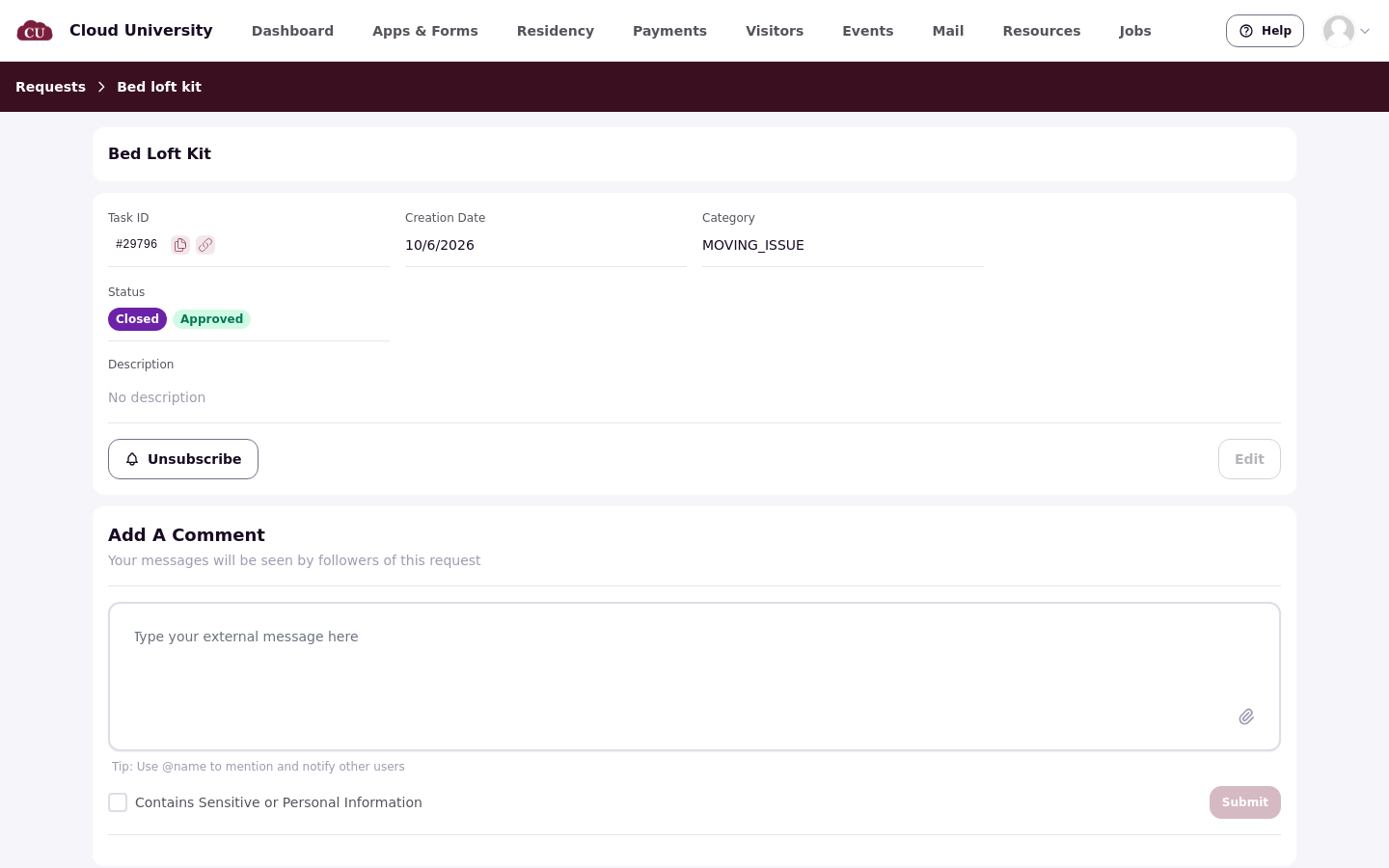1389x868 pixels.
Task: Navigate to Payments
Action: [x=669, y=31]
